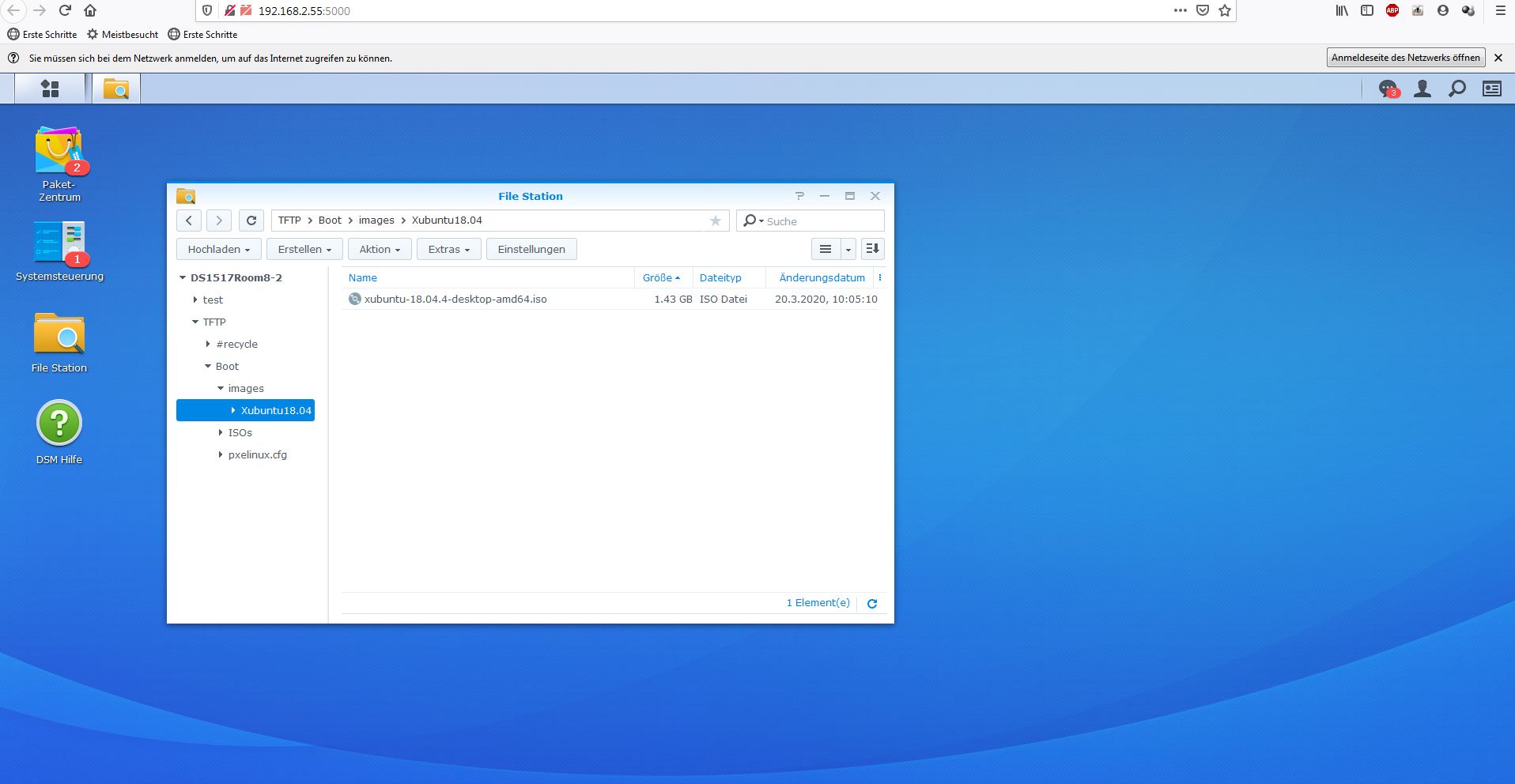Open the DSM main menu grid icon
This screenshot has height=784, width=1515.
point(50,89)
